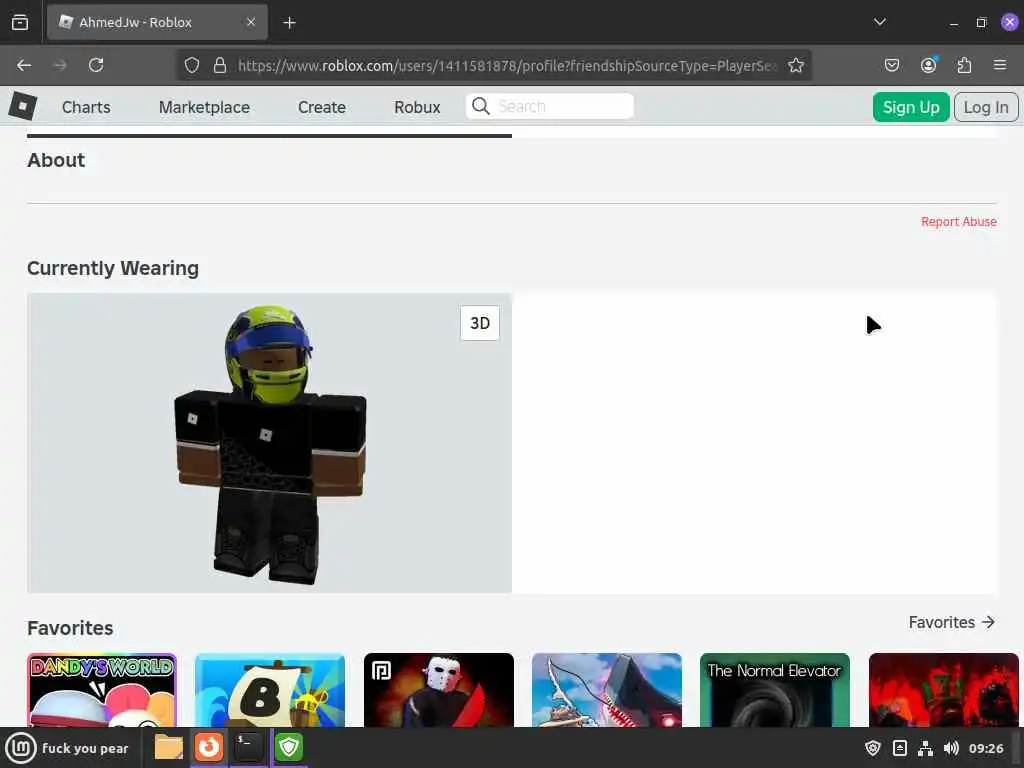Click into the Roblox Search field
This screenshot has height=768, width=1024.
coord(550,106)
